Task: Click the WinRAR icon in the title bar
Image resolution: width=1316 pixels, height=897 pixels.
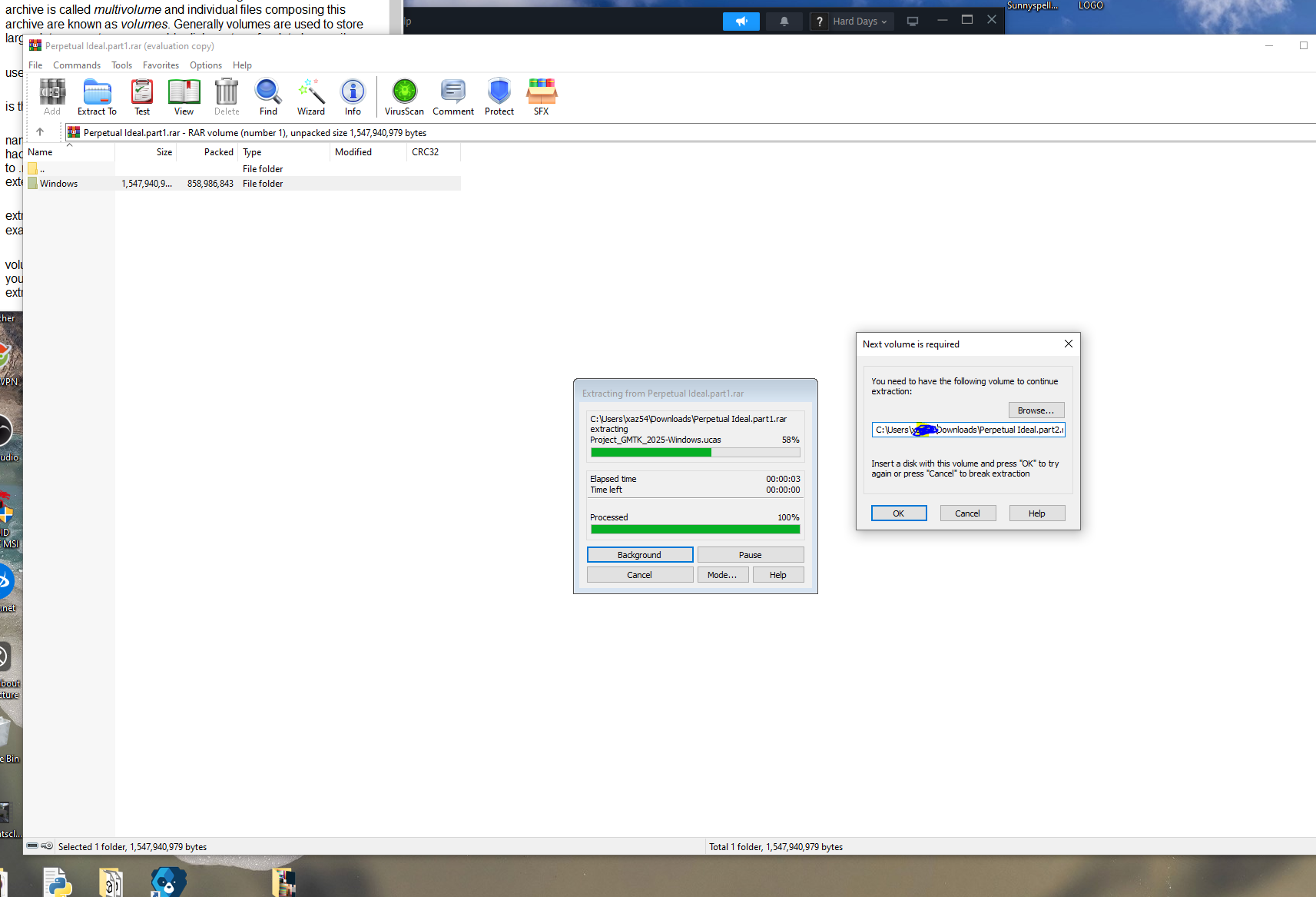Action: coord(35,46)
